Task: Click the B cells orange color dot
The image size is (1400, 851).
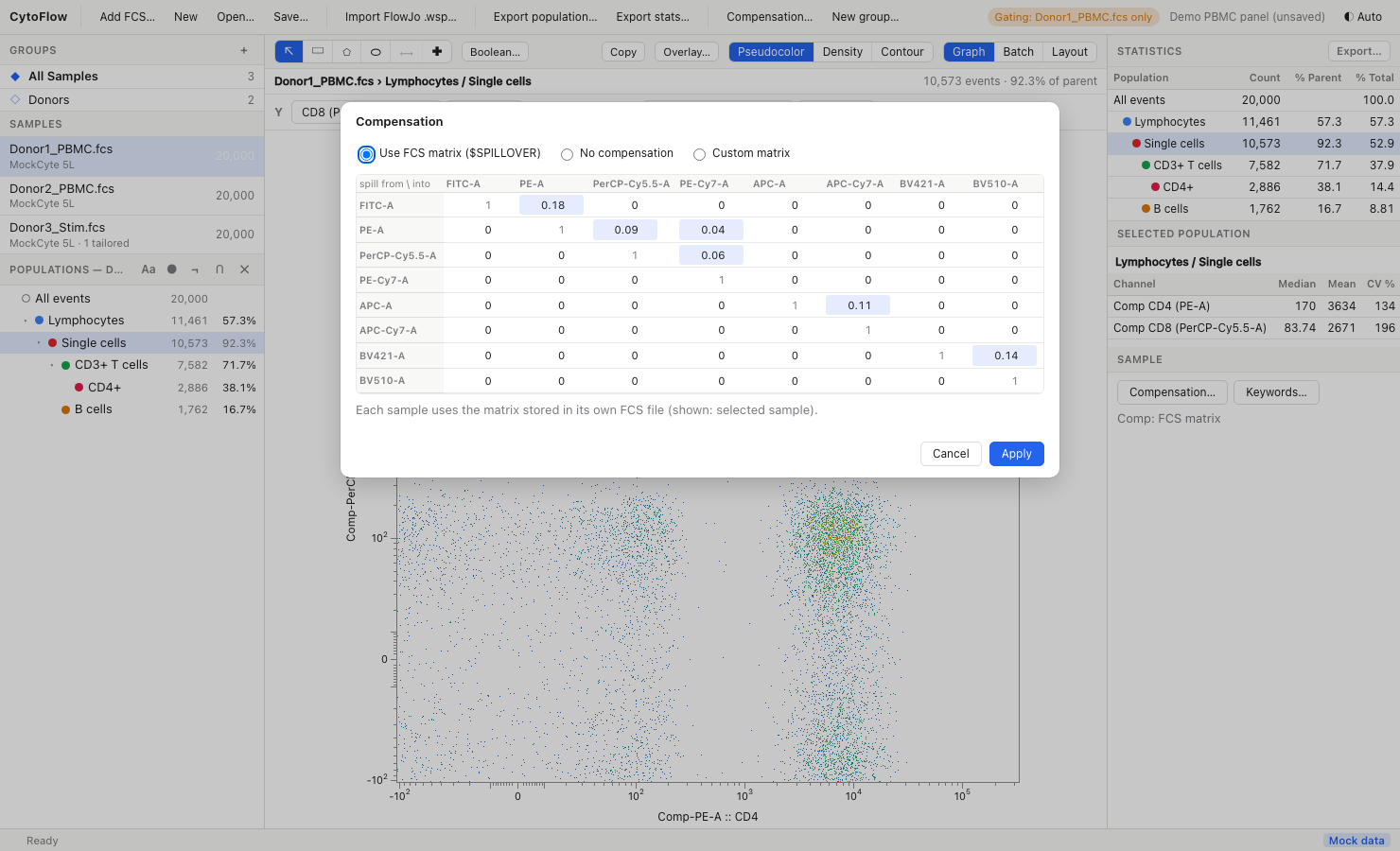Action: point(66,409)
